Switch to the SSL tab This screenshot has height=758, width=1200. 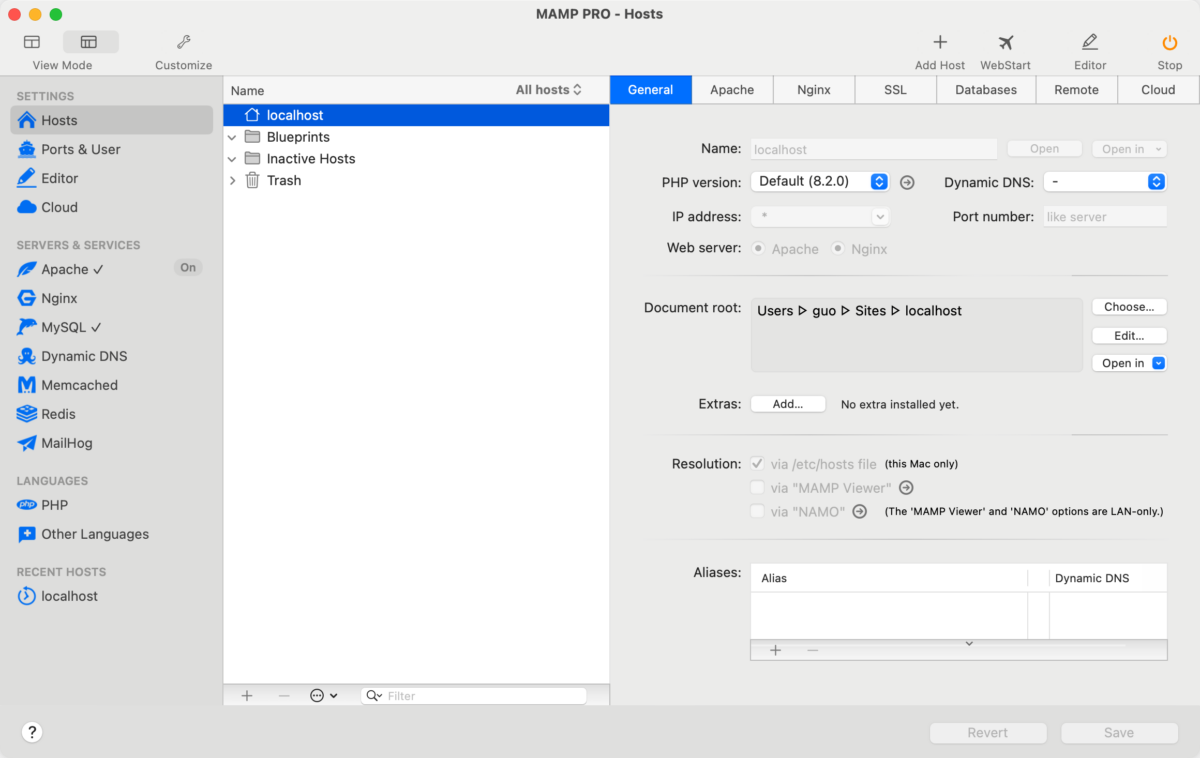click(x=896, y=90)
